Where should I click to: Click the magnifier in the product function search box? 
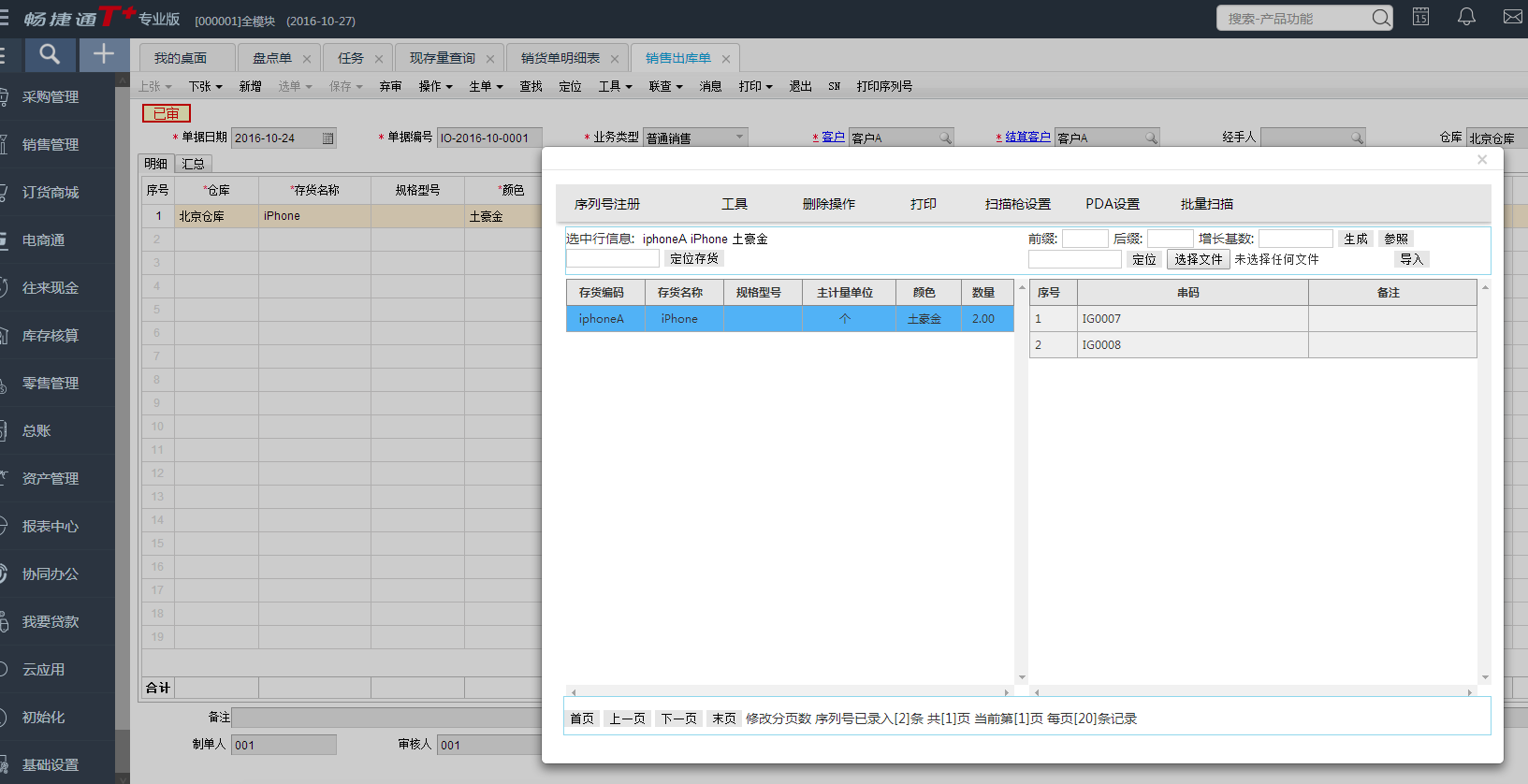[1380, 18]
